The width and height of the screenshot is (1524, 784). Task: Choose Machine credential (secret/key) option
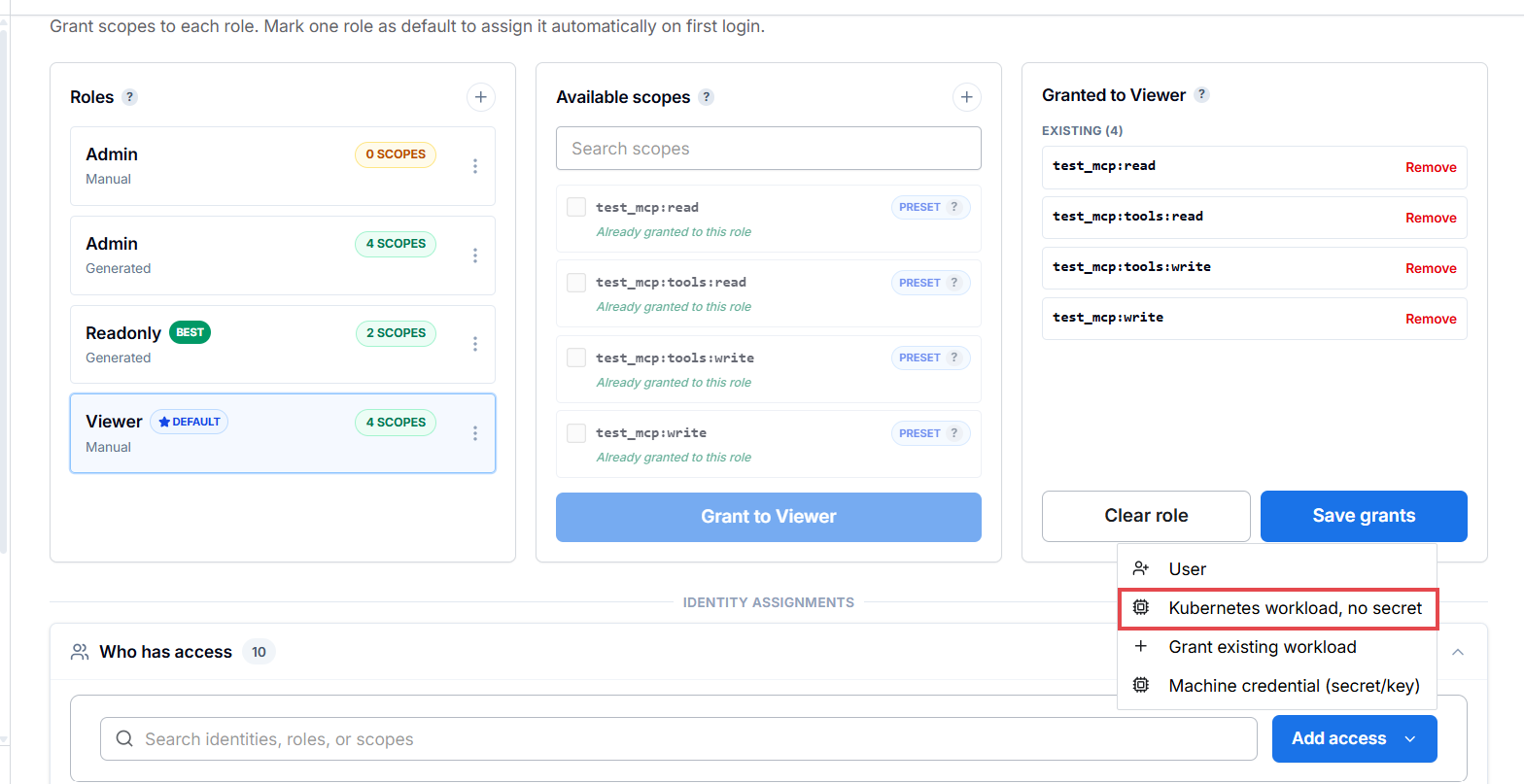click(x=1277, y=686)
